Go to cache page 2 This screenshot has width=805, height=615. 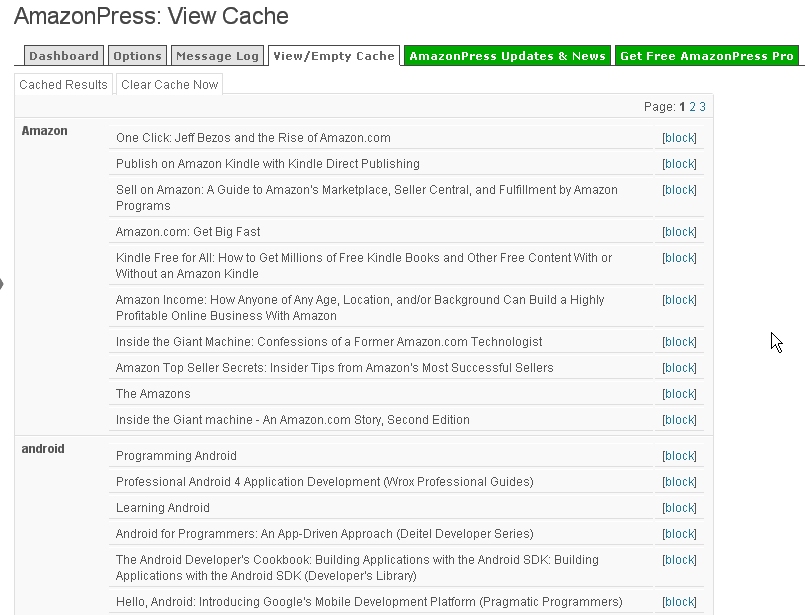(692, 107)
